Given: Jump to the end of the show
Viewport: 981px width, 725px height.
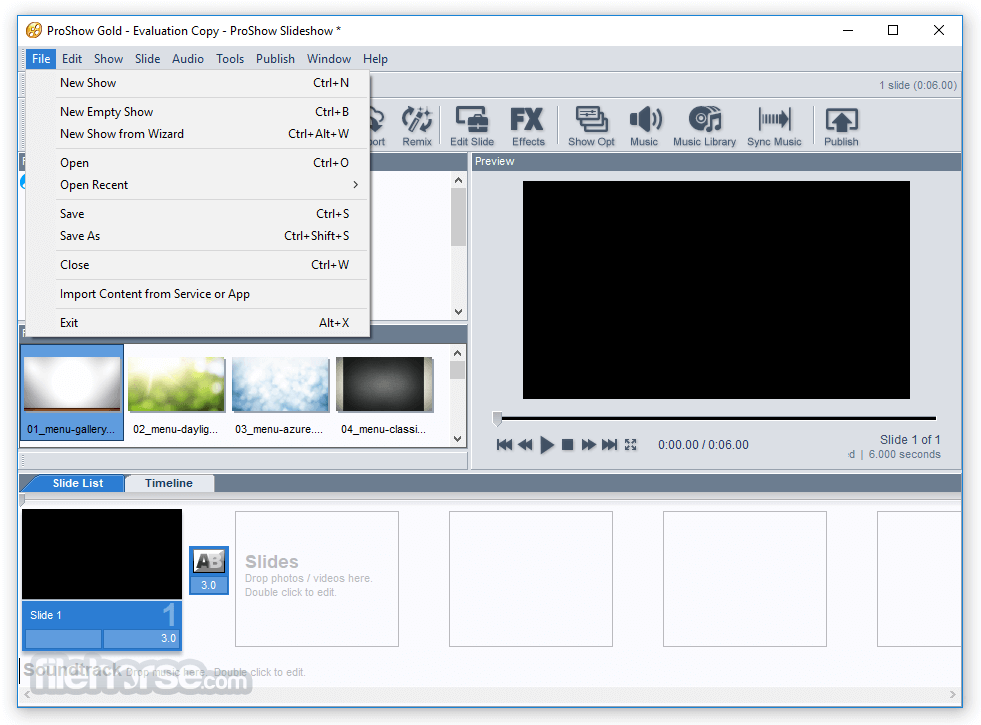Looking at the screenshot, I should [609, 445].
